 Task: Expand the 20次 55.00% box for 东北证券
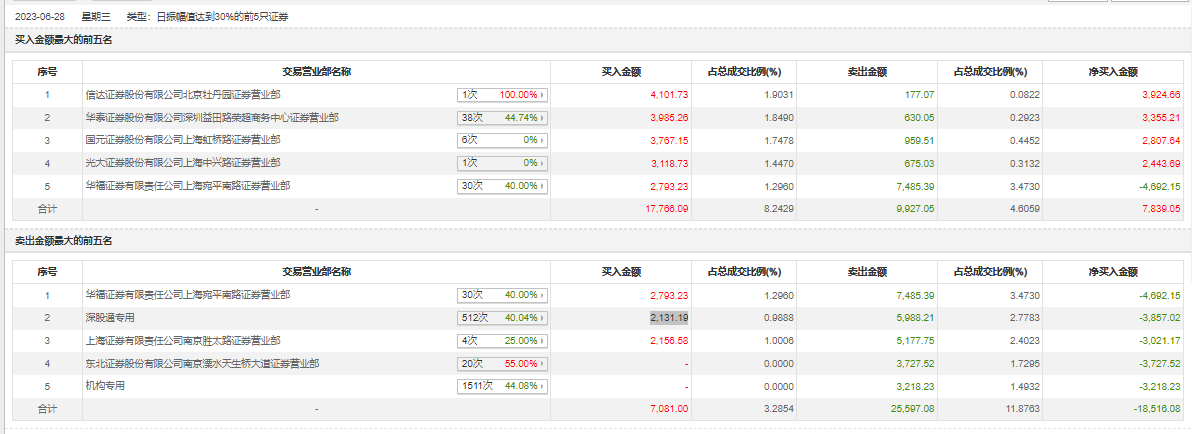click(x=503, y=364)
